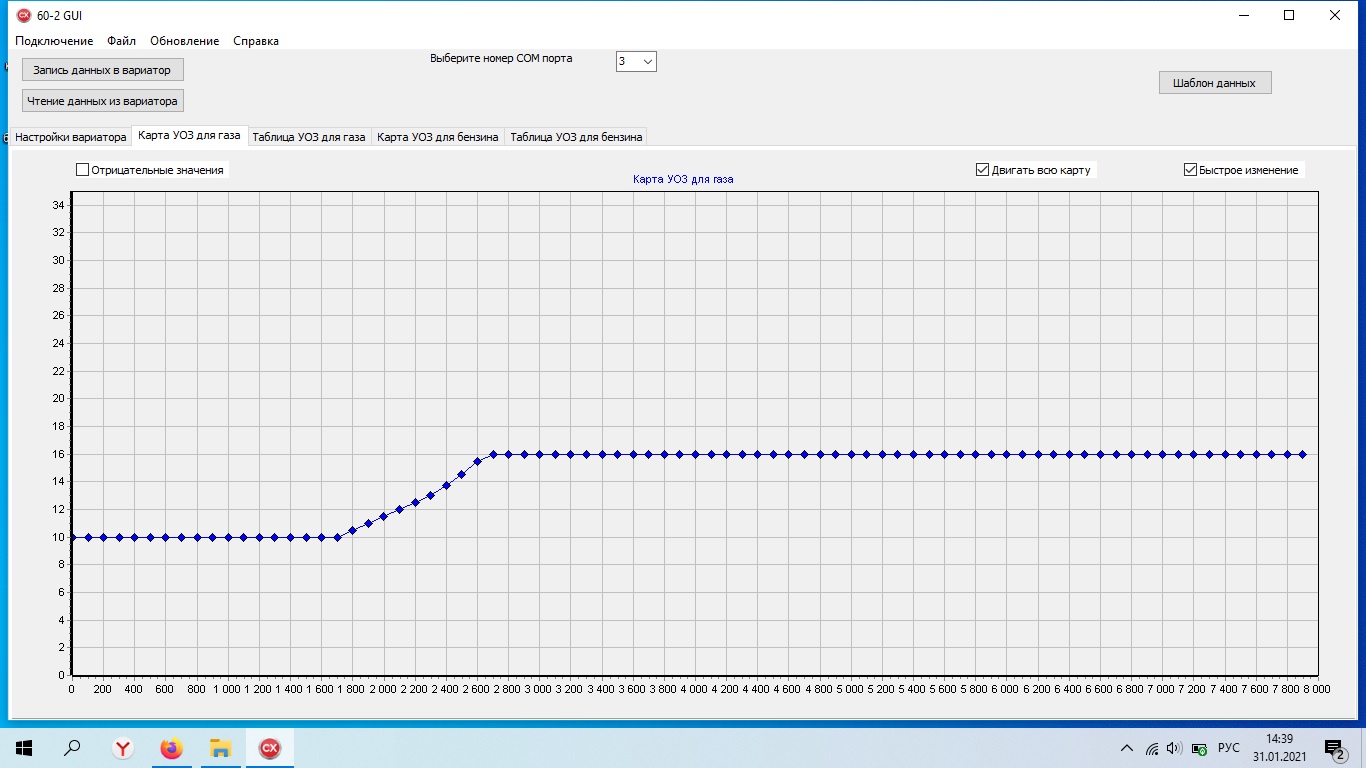1366x768 pixels.
Task: Open Yandex browser from taskbar
Action: pyautogui.click(x=122, y=748)
